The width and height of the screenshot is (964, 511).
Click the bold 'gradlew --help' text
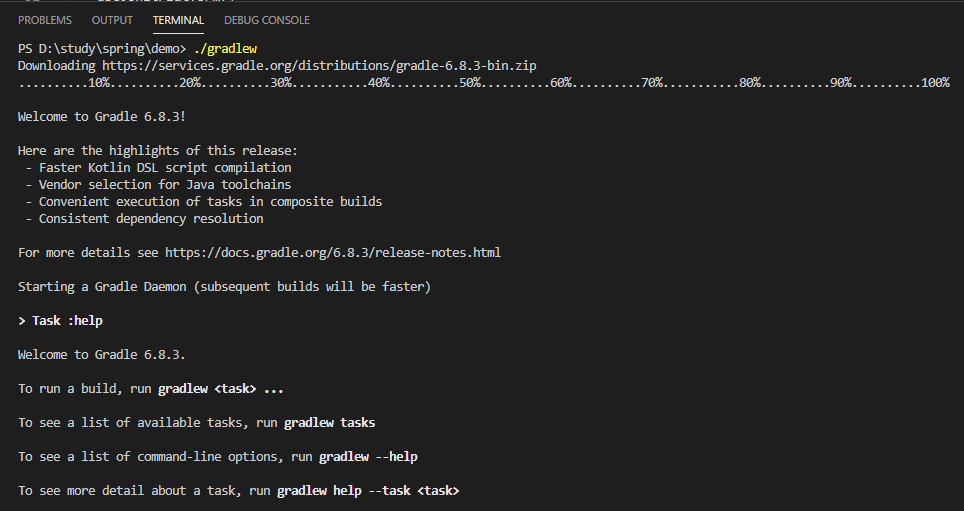click(368, 457)
